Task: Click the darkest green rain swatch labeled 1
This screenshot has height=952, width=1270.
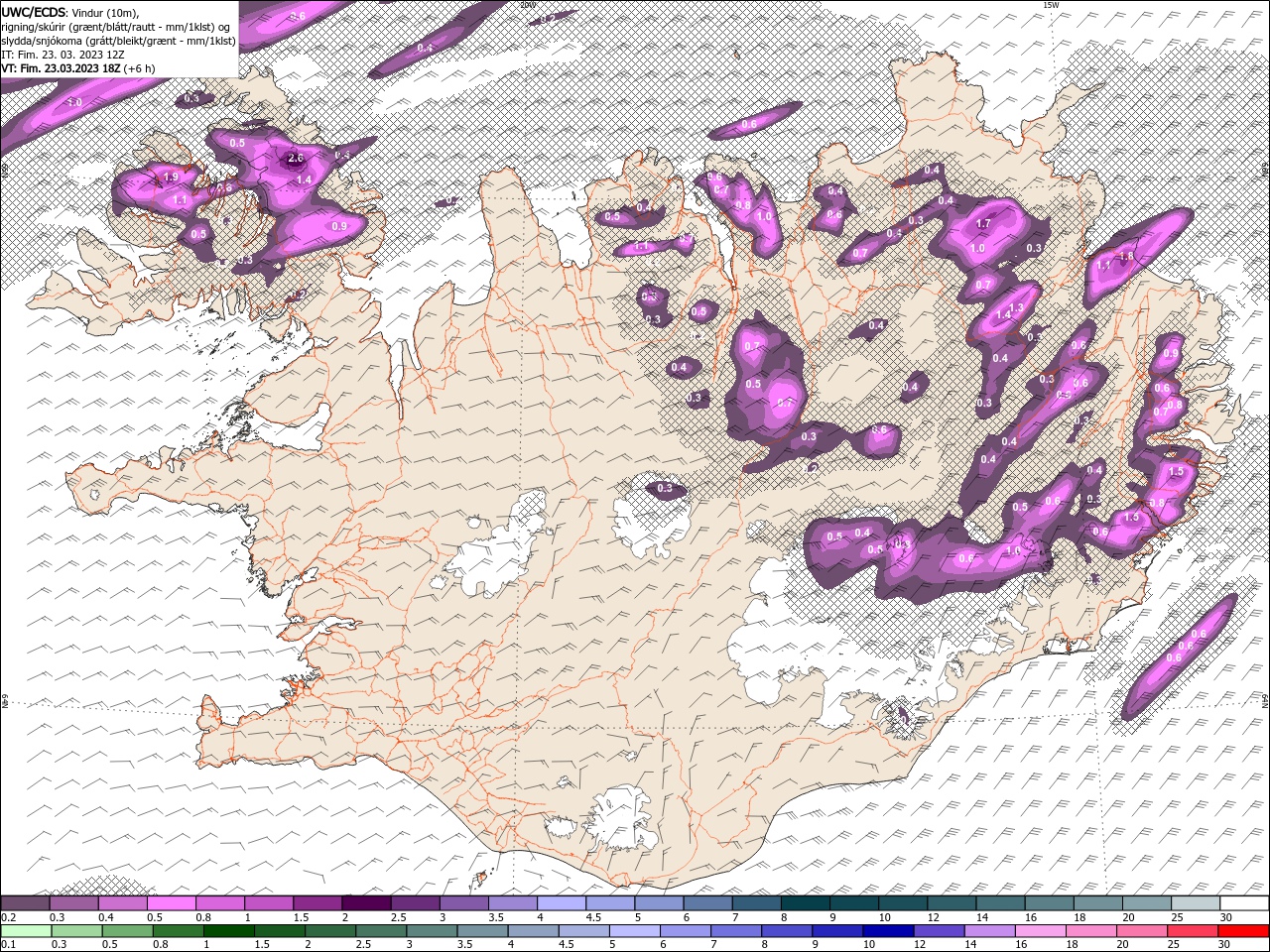Action: (x=228, y=931)
